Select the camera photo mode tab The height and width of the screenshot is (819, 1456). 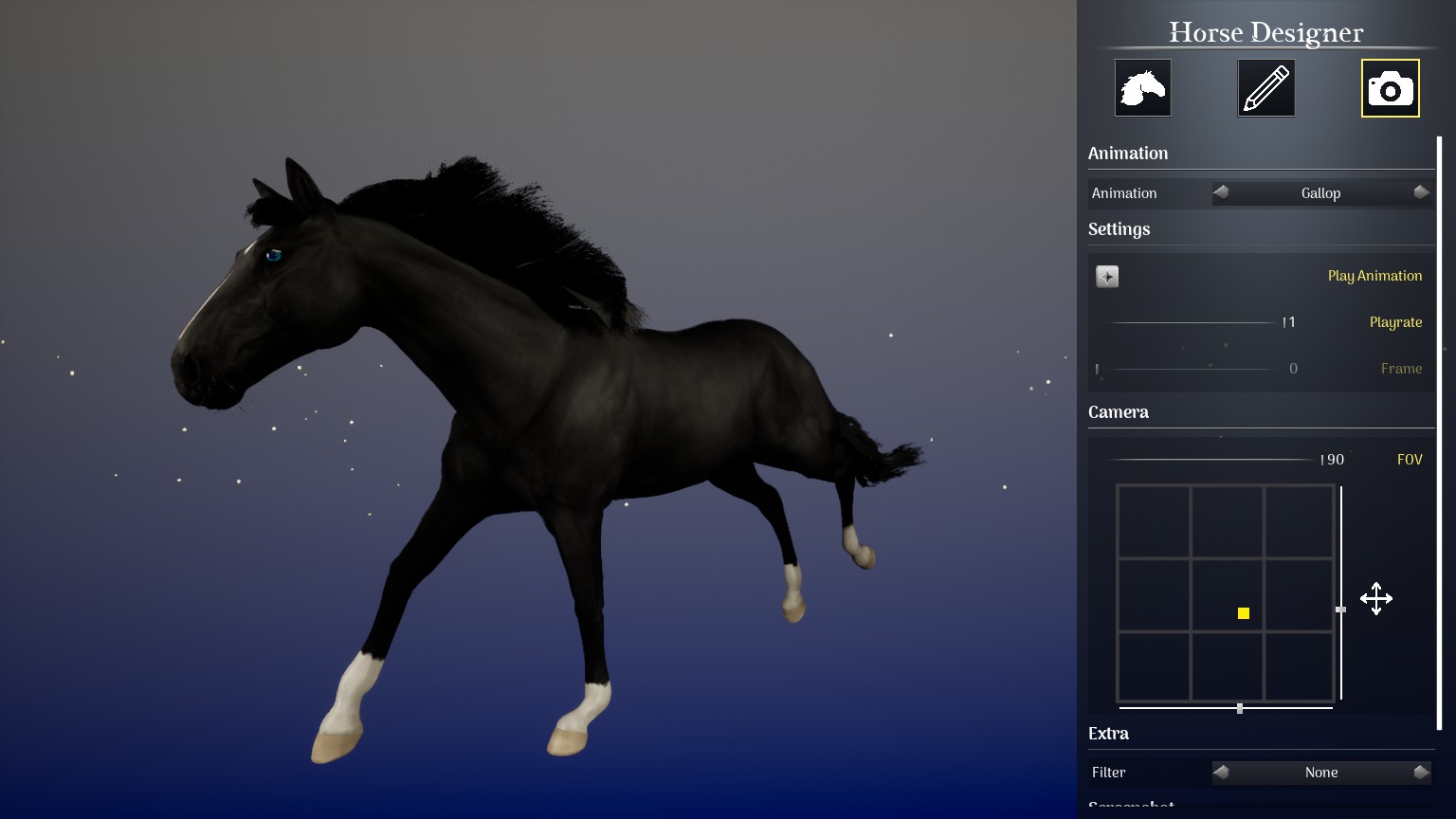1391,88
